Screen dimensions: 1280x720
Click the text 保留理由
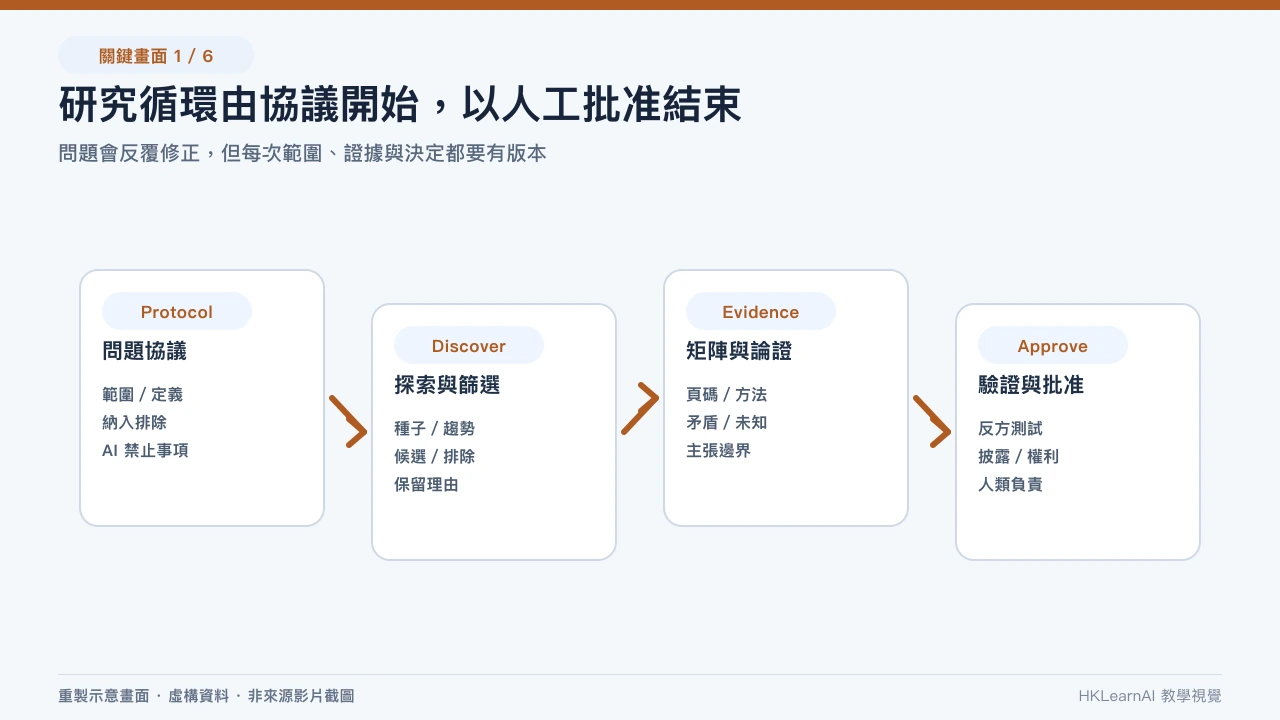pyautogui.click(x=426, y=485)
